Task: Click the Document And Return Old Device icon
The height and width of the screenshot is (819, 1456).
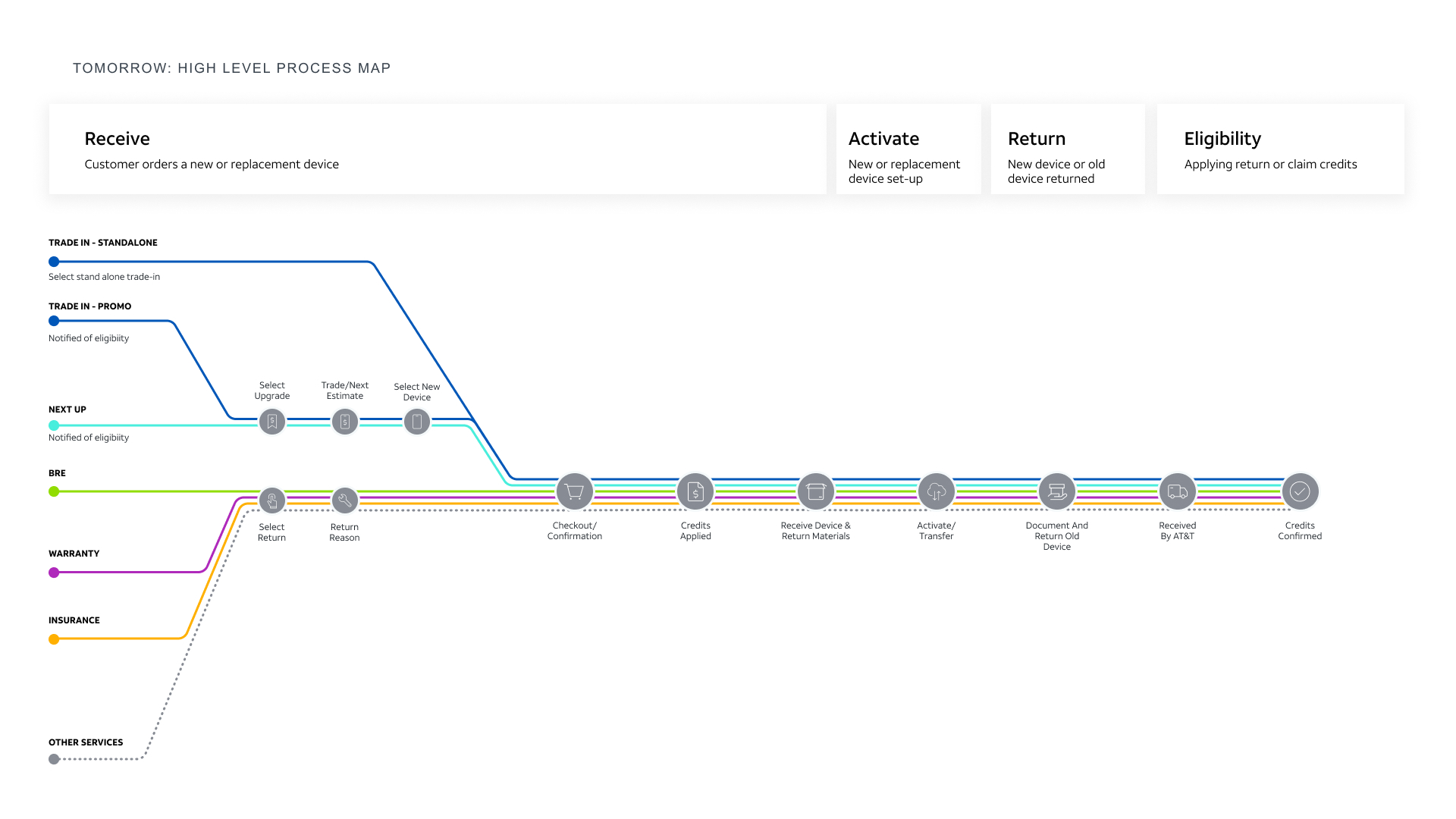Action: point(1057,492)
